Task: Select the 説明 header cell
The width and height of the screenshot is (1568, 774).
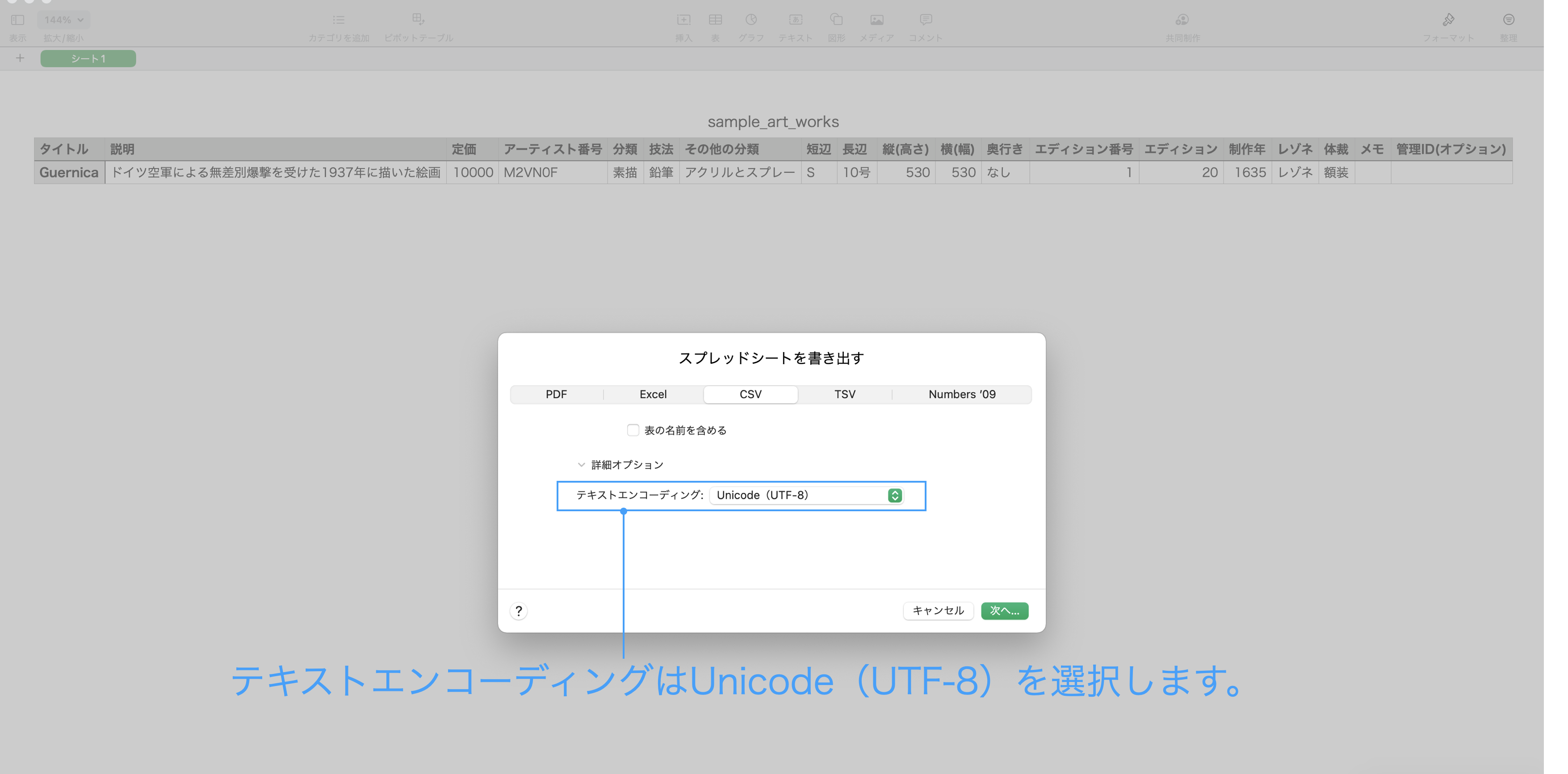Action: (x=276, y=149)
